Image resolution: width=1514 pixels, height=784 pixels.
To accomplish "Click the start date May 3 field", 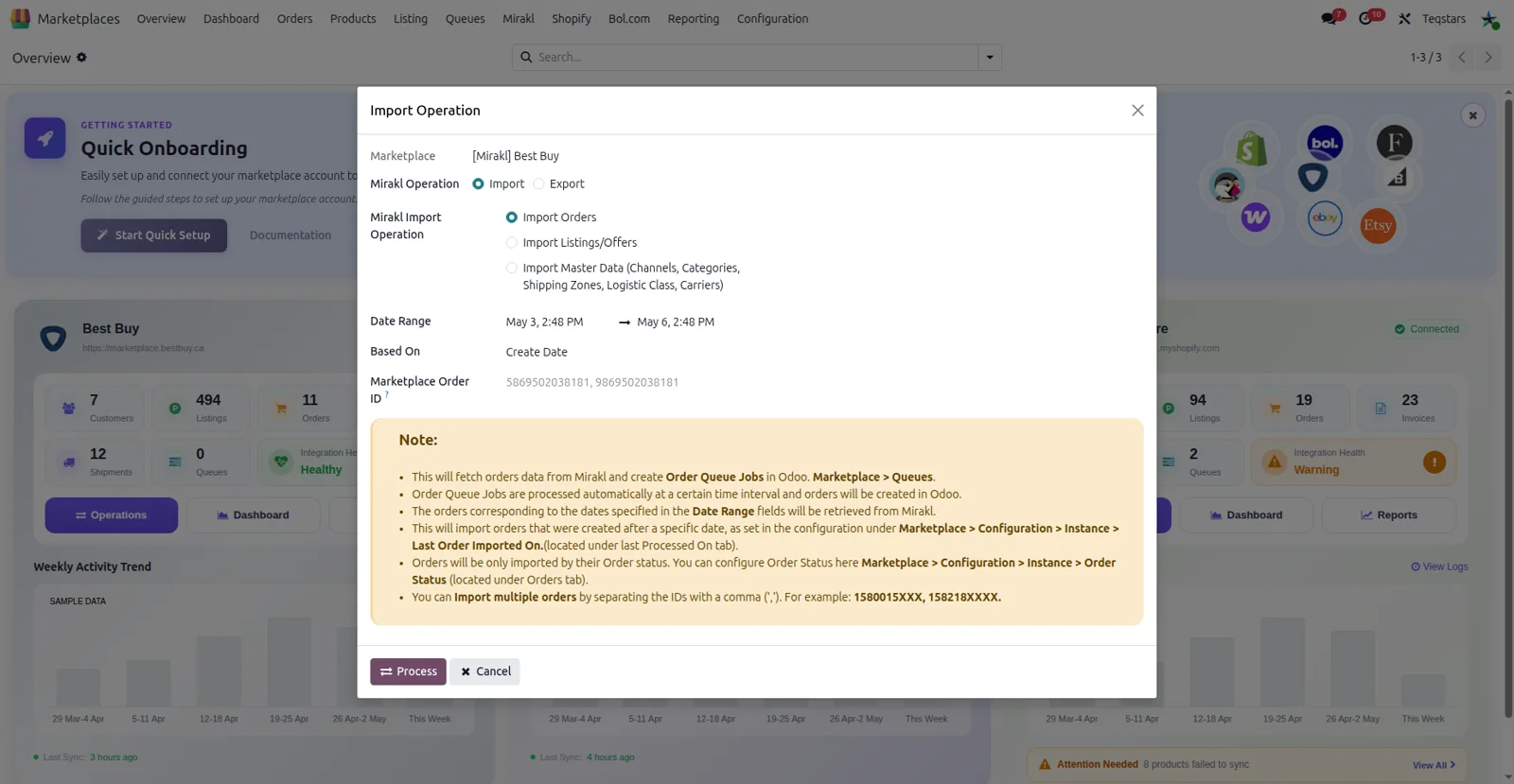I will pos(545,322).
